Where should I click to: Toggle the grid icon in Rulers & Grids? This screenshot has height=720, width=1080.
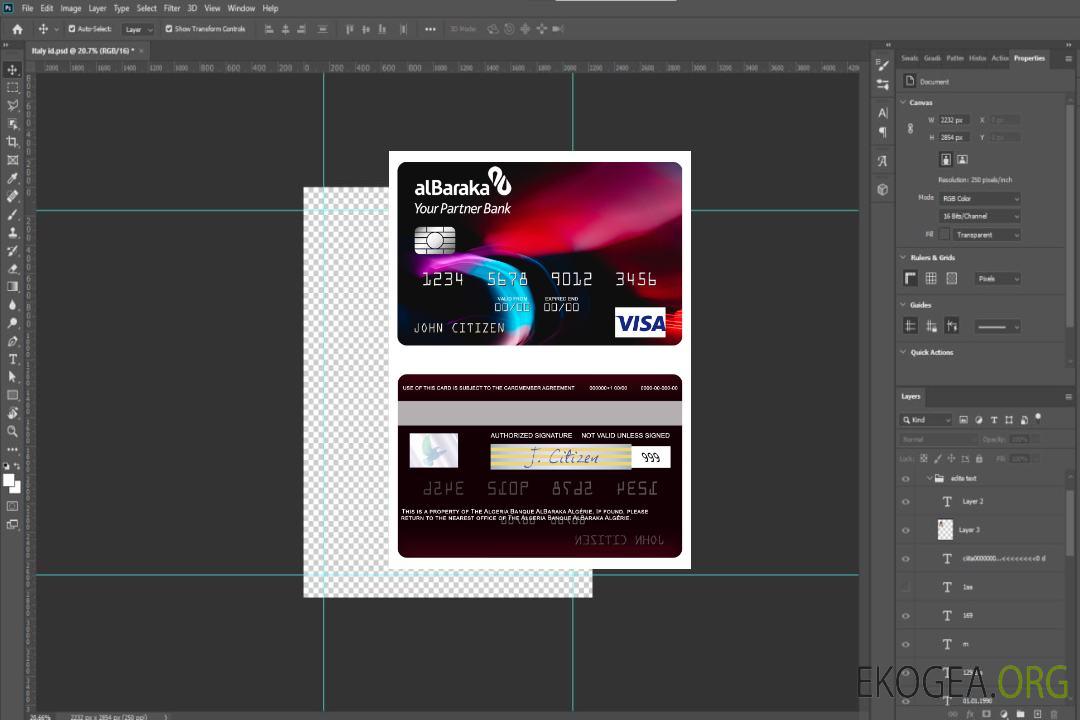931,278
